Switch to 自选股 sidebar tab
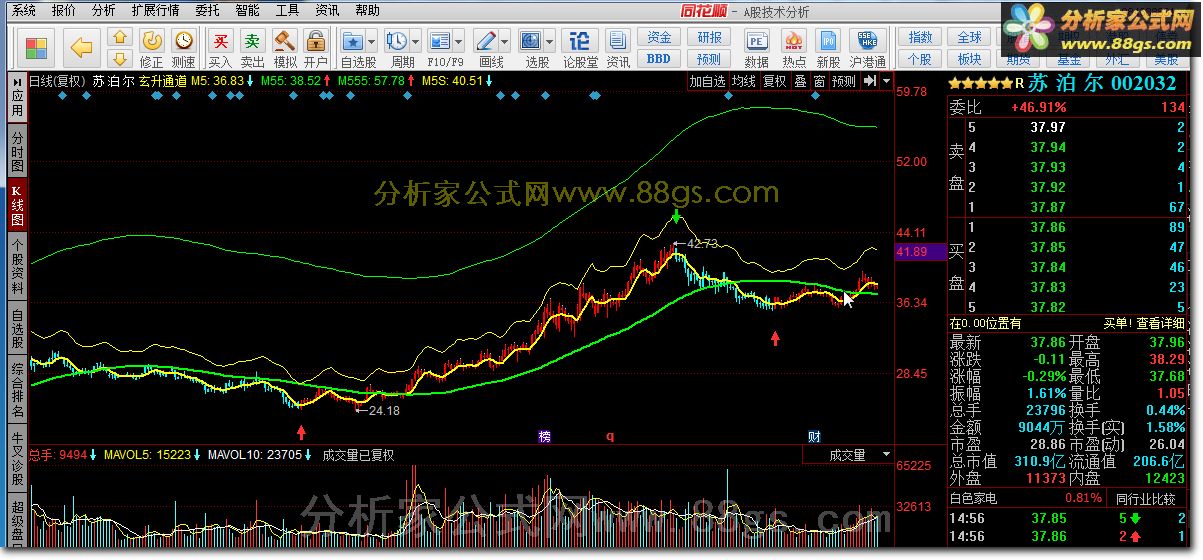 [x=18, y=329]
